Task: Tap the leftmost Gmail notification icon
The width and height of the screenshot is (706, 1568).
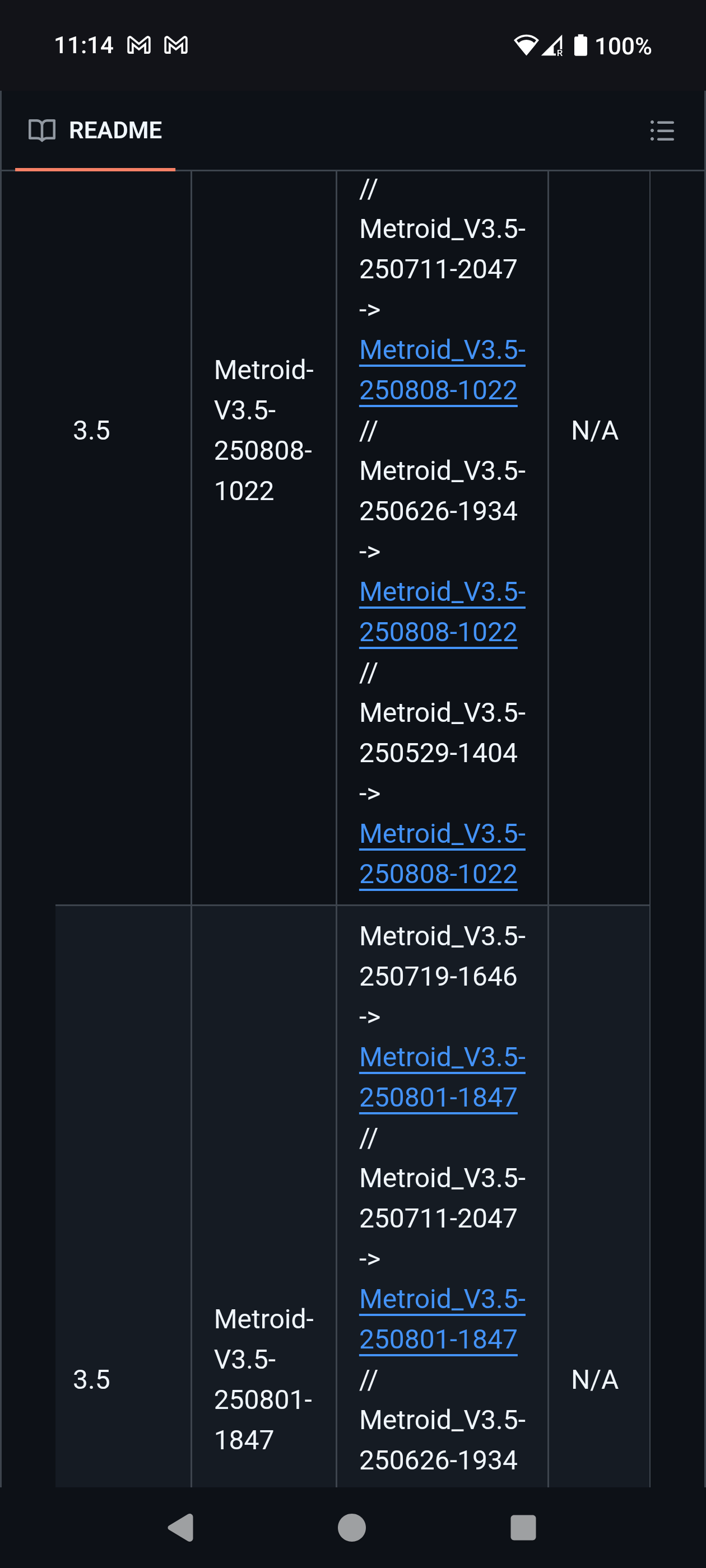Action: pyautogui.click(x=139, y=45)
